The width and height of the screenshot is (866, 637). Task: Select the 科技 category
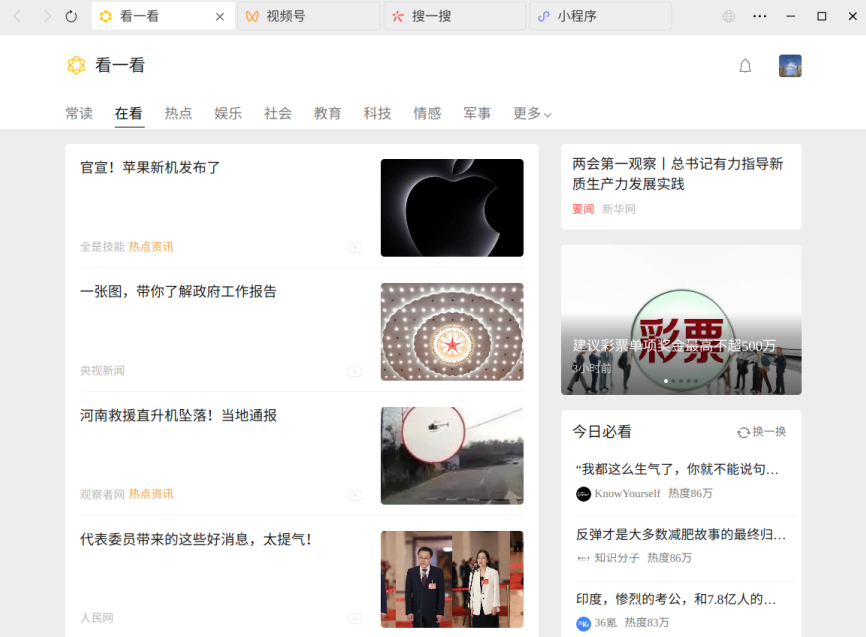tap(377, 114)
